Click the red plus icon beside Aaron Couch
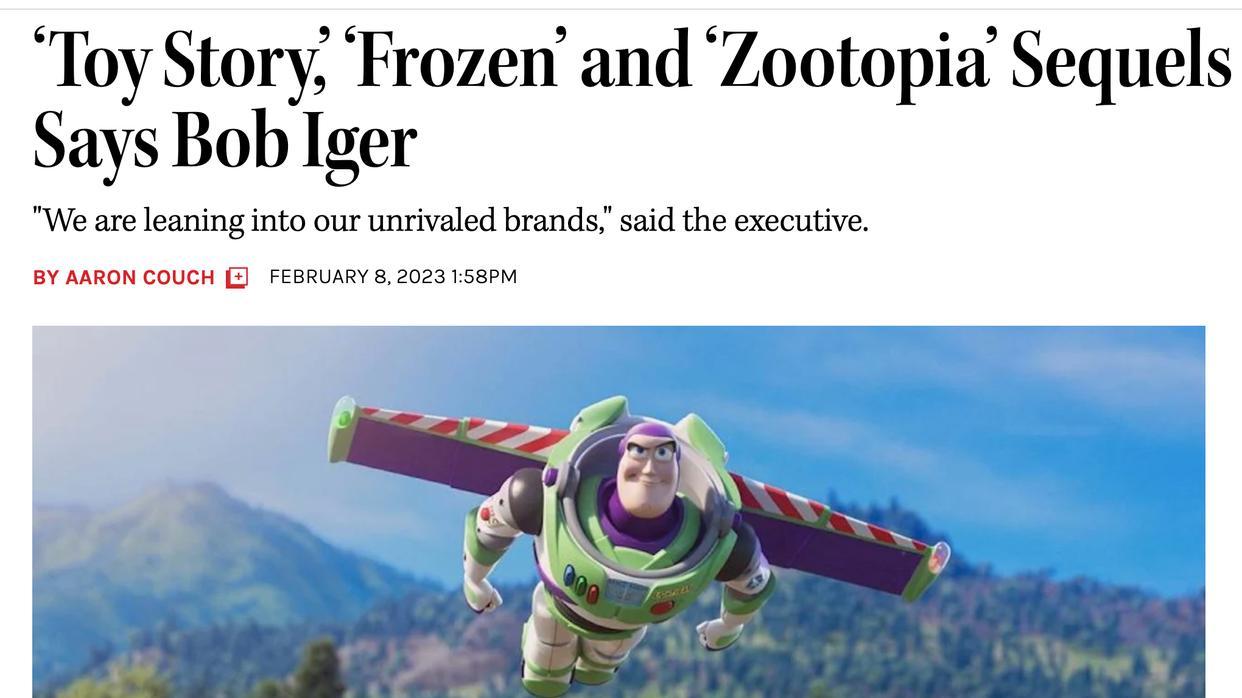Screen dimensions: 1242x698 tap(237, 278)
